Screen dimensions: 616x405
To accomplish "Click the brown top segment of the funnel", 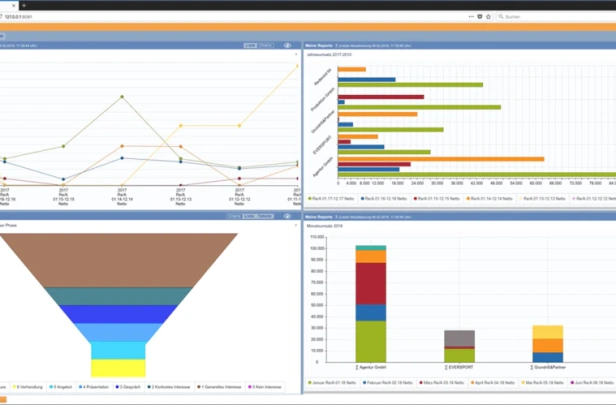I will point(118,260).
